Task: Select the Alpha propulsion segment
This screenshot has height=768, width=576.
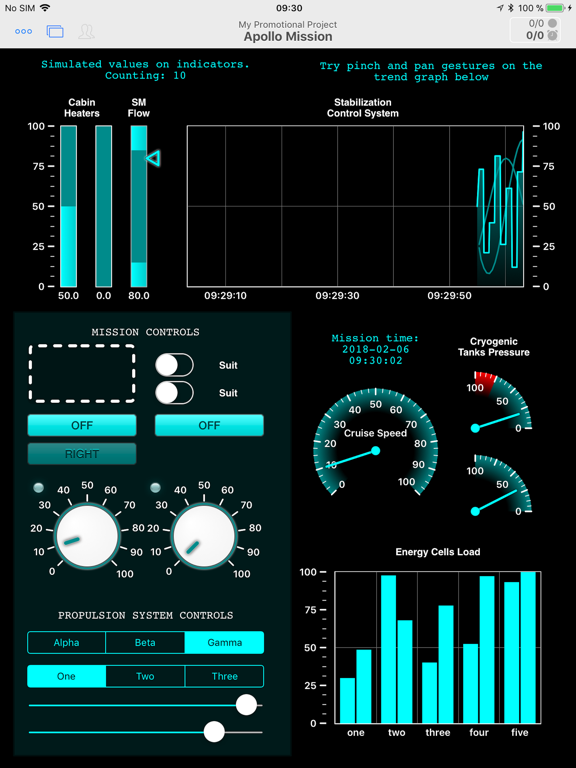Action: coord(67,643)
